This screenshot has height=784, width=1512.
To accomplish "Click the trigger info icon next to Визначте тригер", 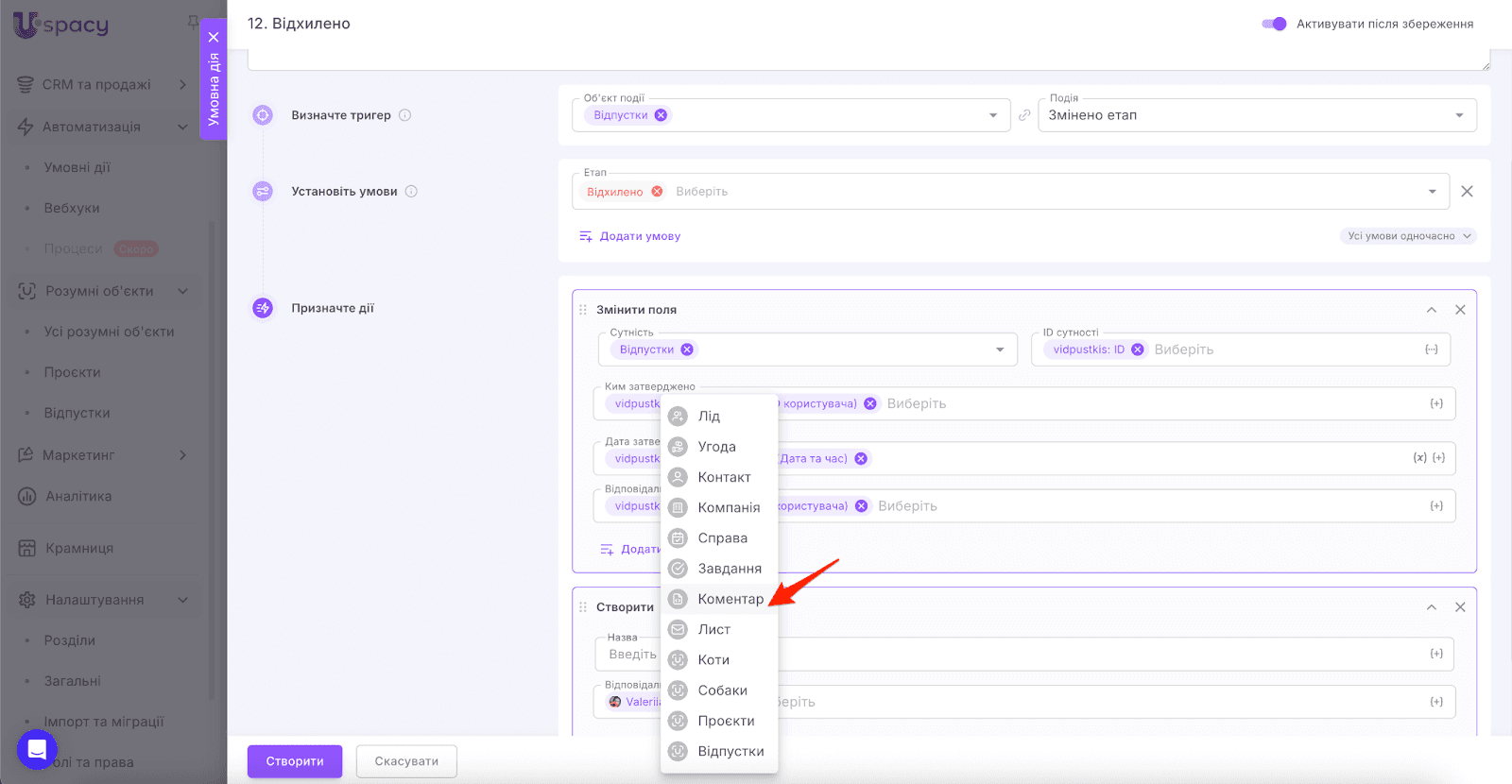I will pos(404,115).
